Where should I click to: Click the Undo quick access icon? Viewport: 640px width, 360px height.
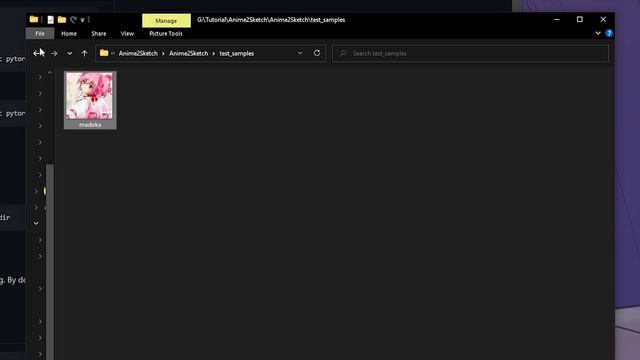tap(73, 20)
